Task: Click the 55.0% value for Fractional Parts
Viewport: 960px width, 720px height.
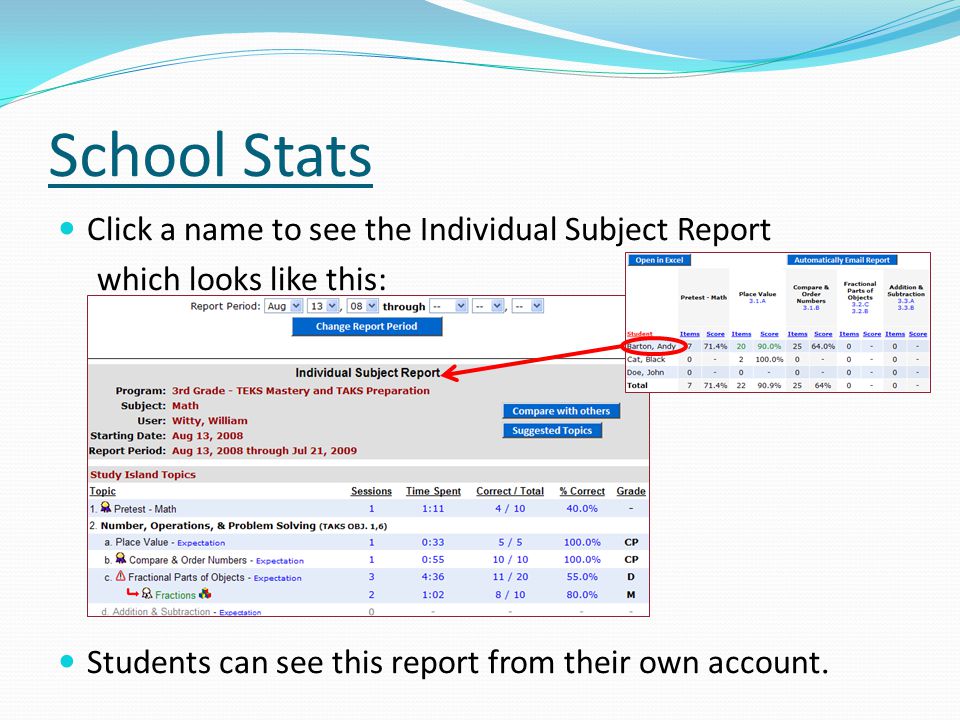Action: click(x=582, y=577)
